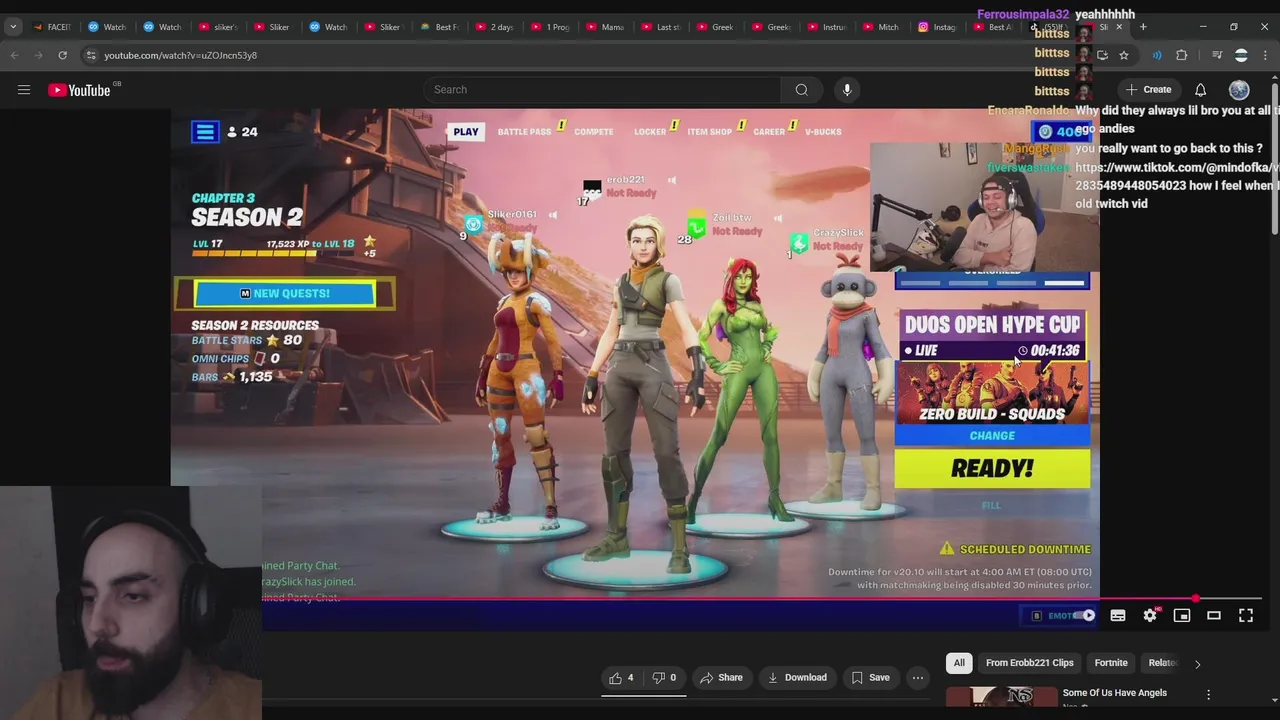Go forward with browser forward arrow
Viewport: 1280px width, 720px height.
[38, 55]
